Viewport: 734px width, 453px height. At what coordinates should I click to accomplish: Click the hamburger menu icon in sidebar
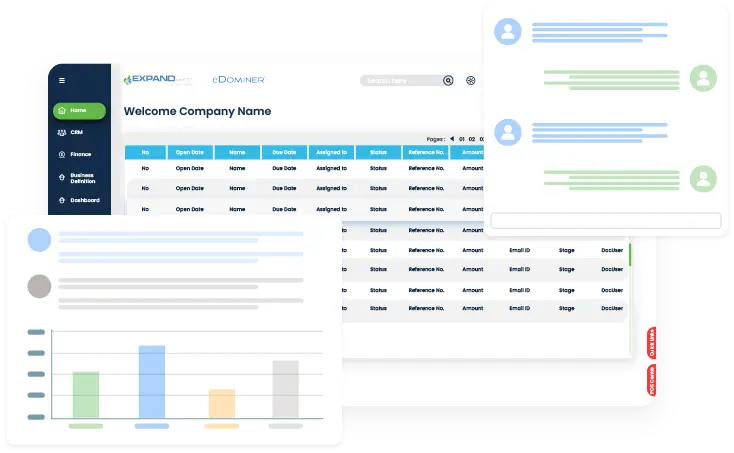click(x=62, y=80)
